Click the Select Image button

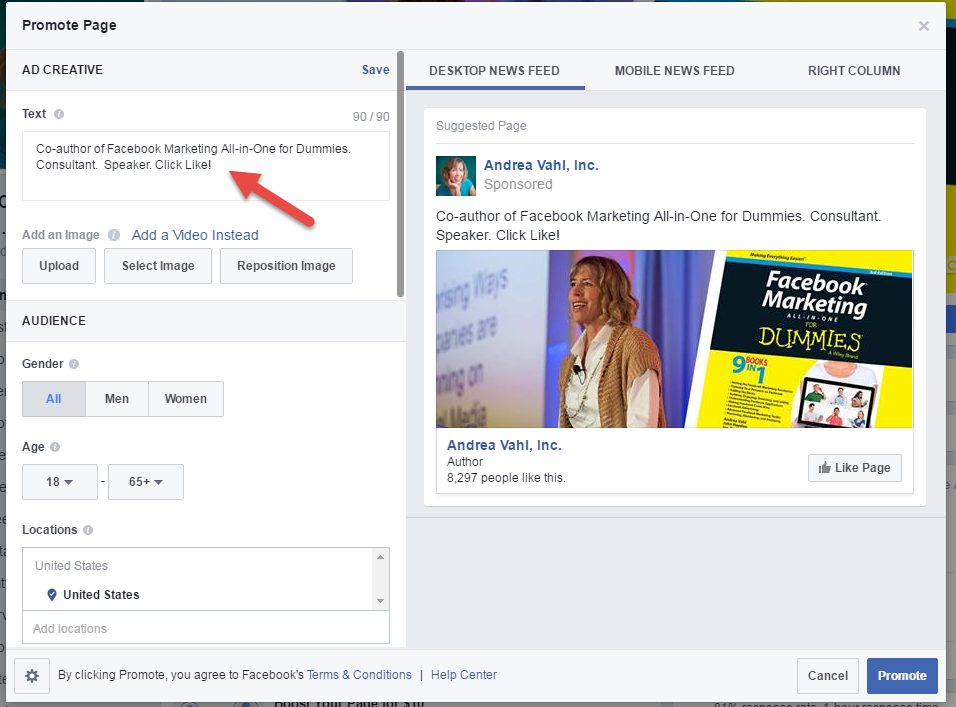tap(158, 266)
